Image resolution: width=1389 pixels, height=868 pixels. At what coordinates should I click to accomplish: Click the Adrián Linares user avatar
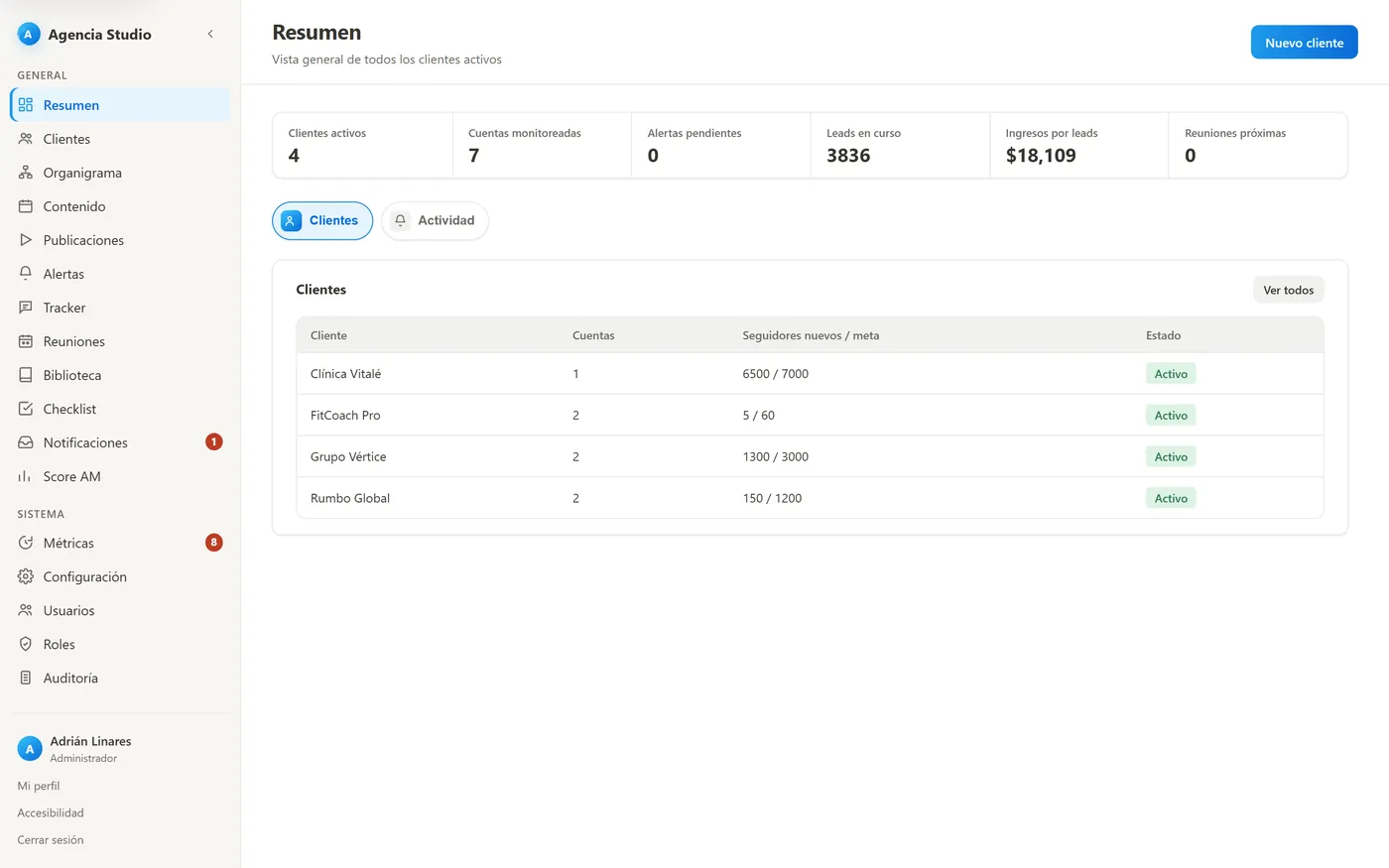point(30,749)
